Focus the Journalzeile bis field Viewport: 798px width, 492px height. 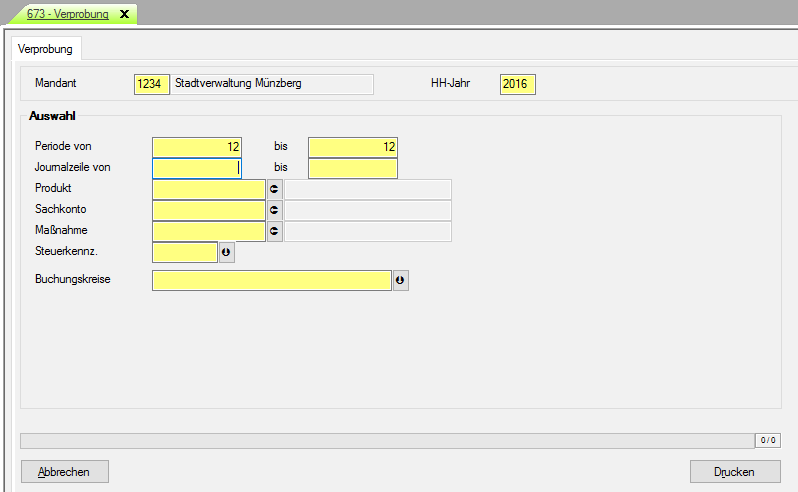(x=353, y=168)
